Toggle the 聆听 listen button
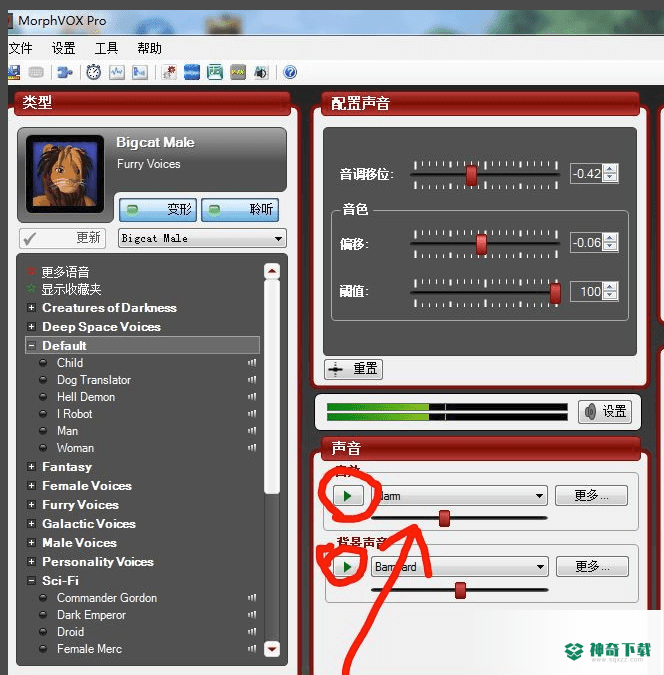The width and height of the screenshot is (664, 675). click(x=240, y=210)
